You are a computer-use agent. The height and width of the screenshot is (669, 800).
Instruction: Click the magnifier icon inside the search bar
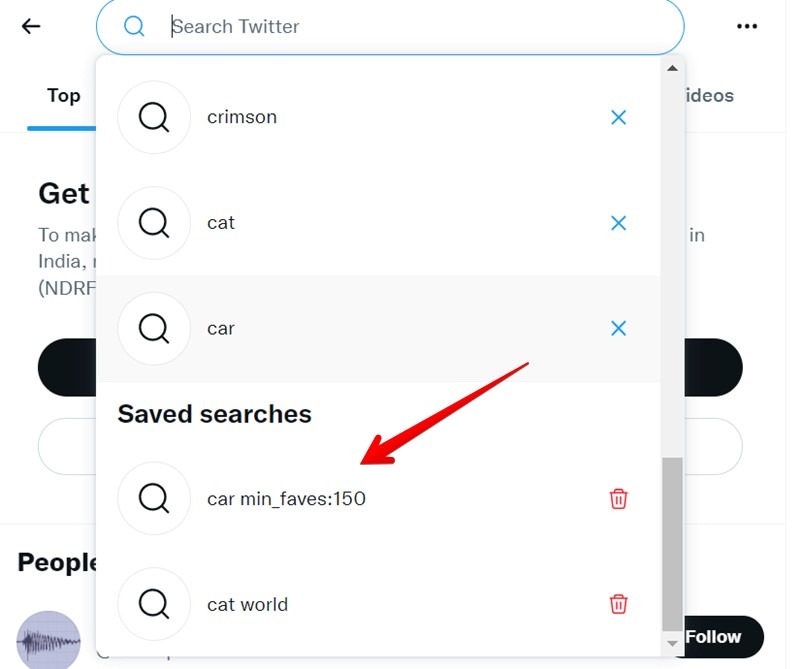coord(134,26)
